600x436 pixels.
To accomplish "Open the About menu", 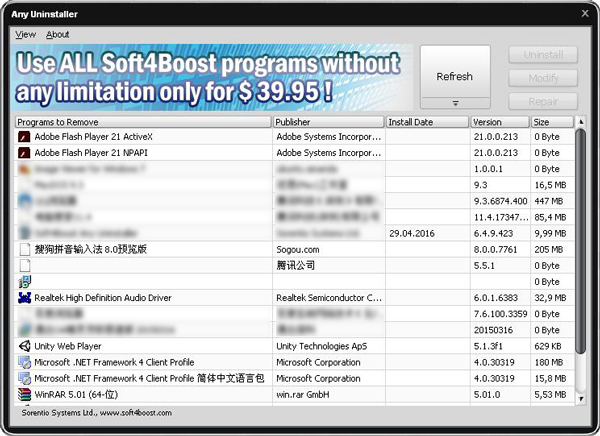I will pyautogui.click(x=57, y=34).
